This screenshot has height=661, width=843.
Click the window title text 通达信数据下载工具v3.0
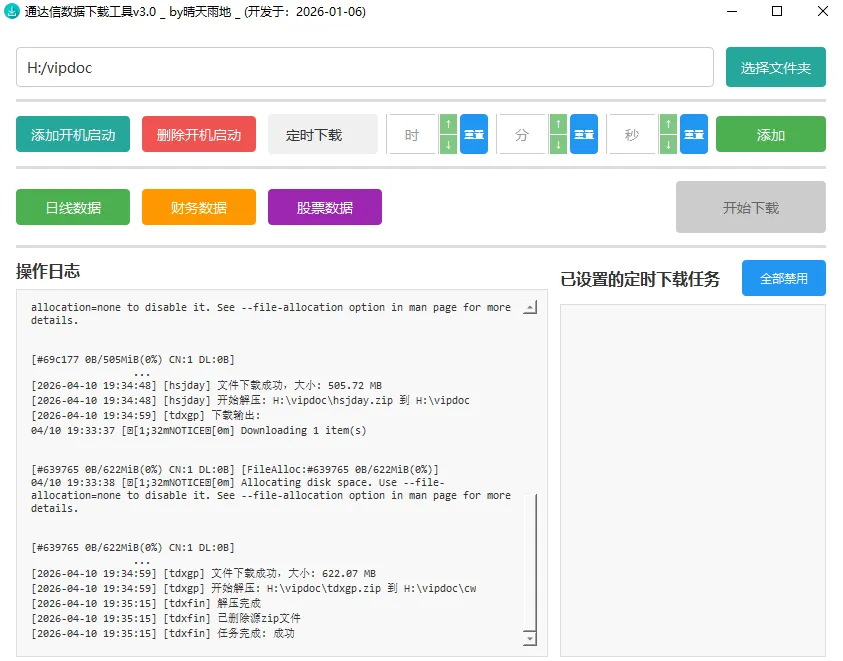90,12
